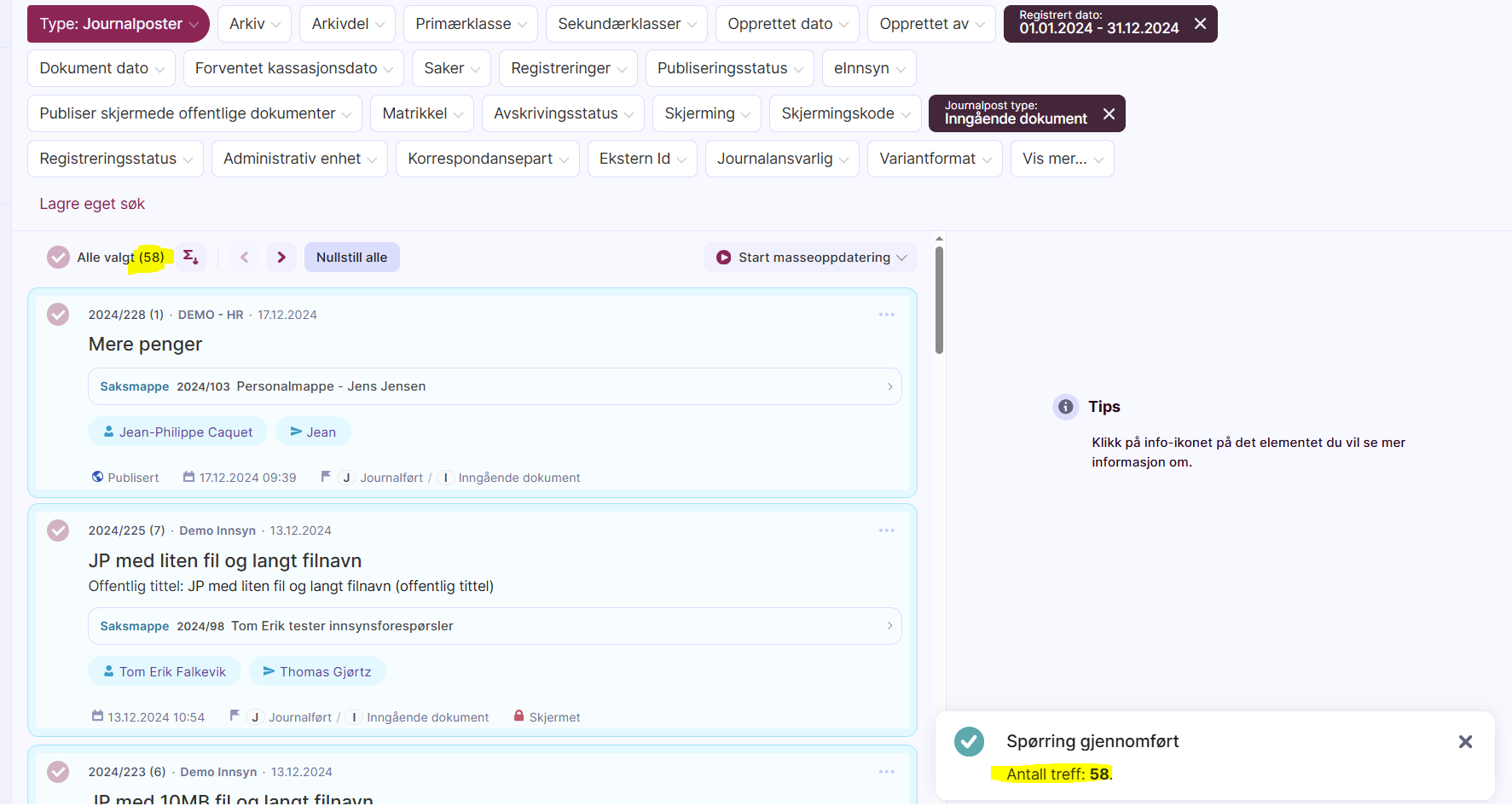Open the sum selection icon beside Alle valgt
This screenshot has height=806, width=1512.
click(x=191, y=257)
